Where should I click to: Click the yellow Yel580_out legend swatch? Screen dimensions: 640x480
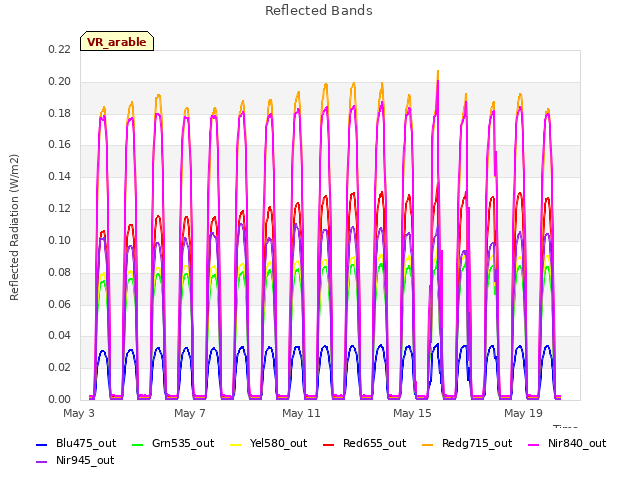(x=236, y=444)
